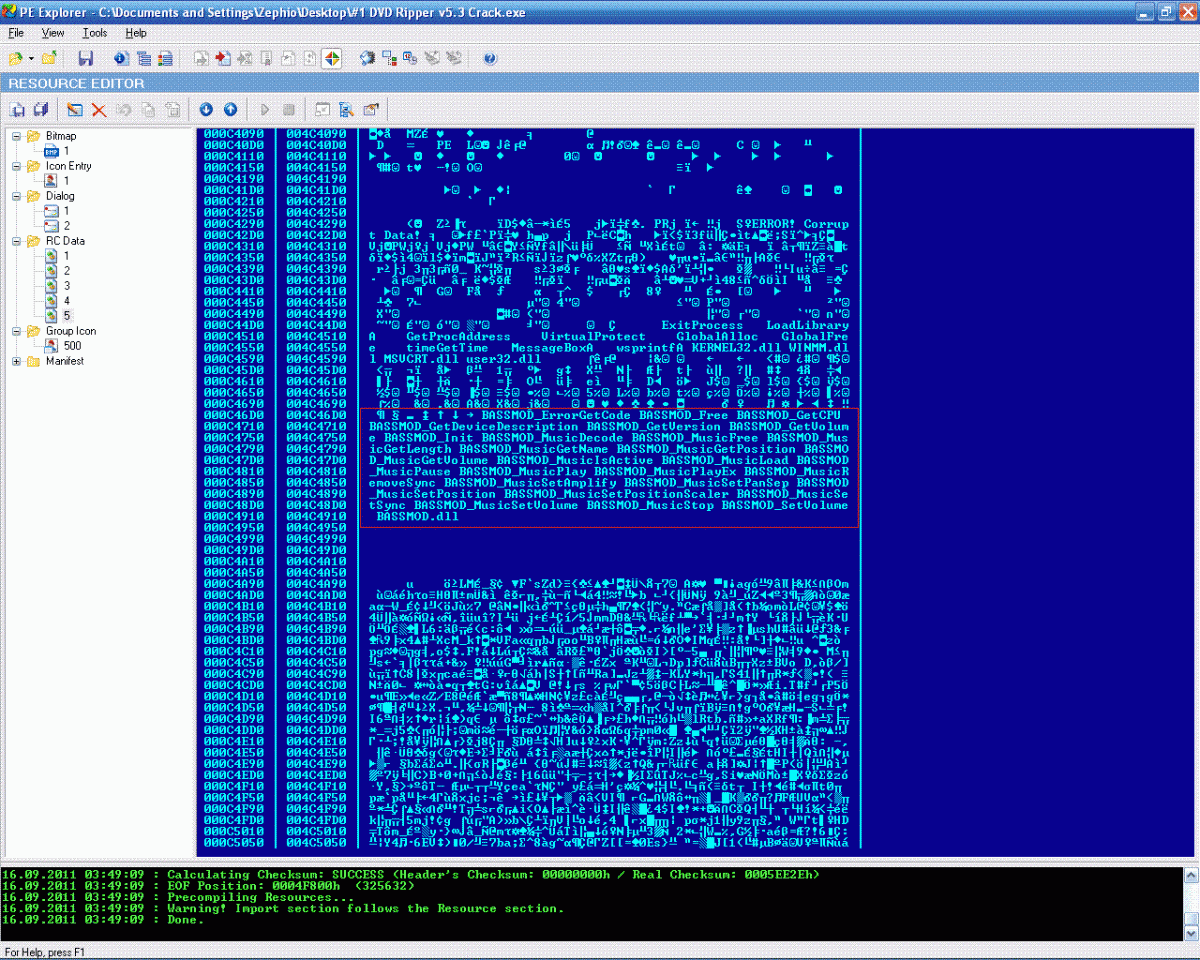Image resolution: width=1200 pixels, height=960 pixels.
Task: Move the resource down with the blue arrow
Action: point(207,109)
